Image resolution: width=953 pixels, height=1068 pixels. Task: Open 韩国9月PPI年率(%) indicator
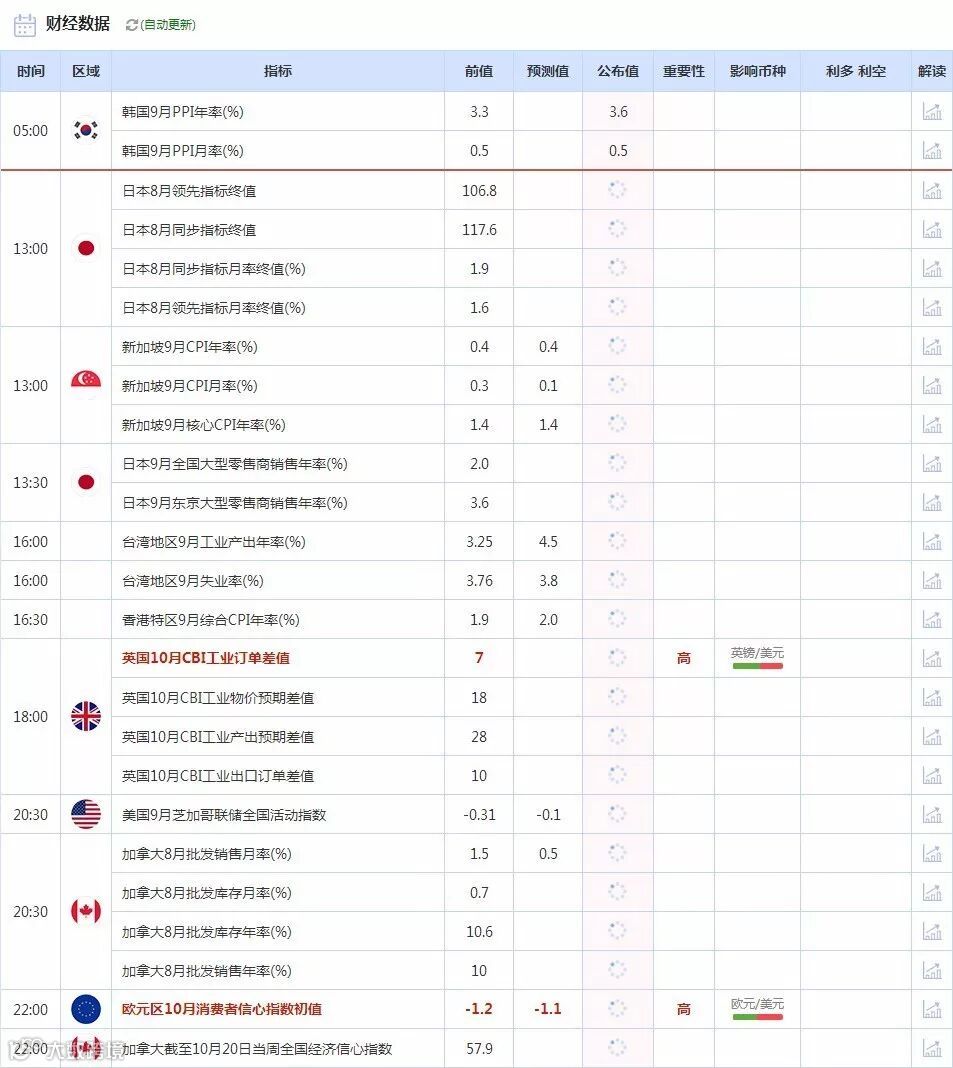(183, 112)
